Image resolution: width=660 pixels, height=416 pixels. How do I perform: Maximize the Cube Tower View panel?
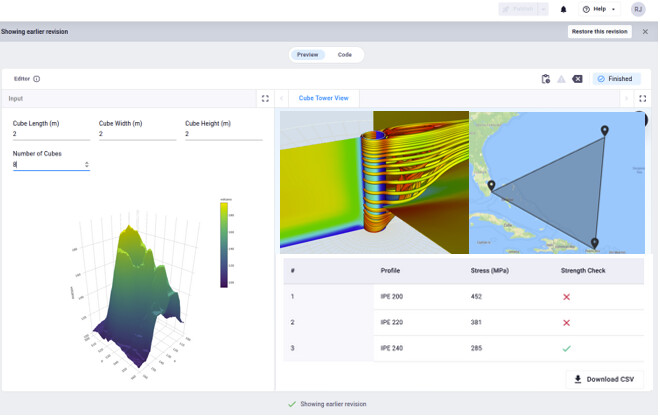642,99
